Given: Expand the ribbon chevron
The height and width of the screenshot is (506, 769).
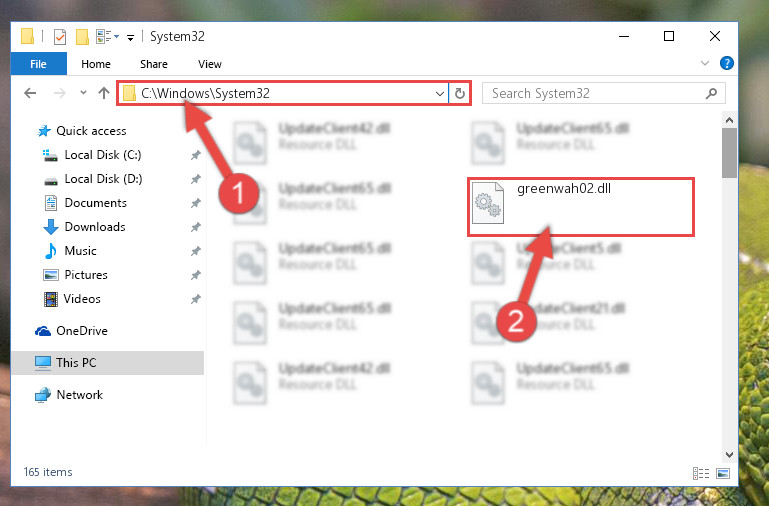Looking at the screenshot, I should click(705, 63).
